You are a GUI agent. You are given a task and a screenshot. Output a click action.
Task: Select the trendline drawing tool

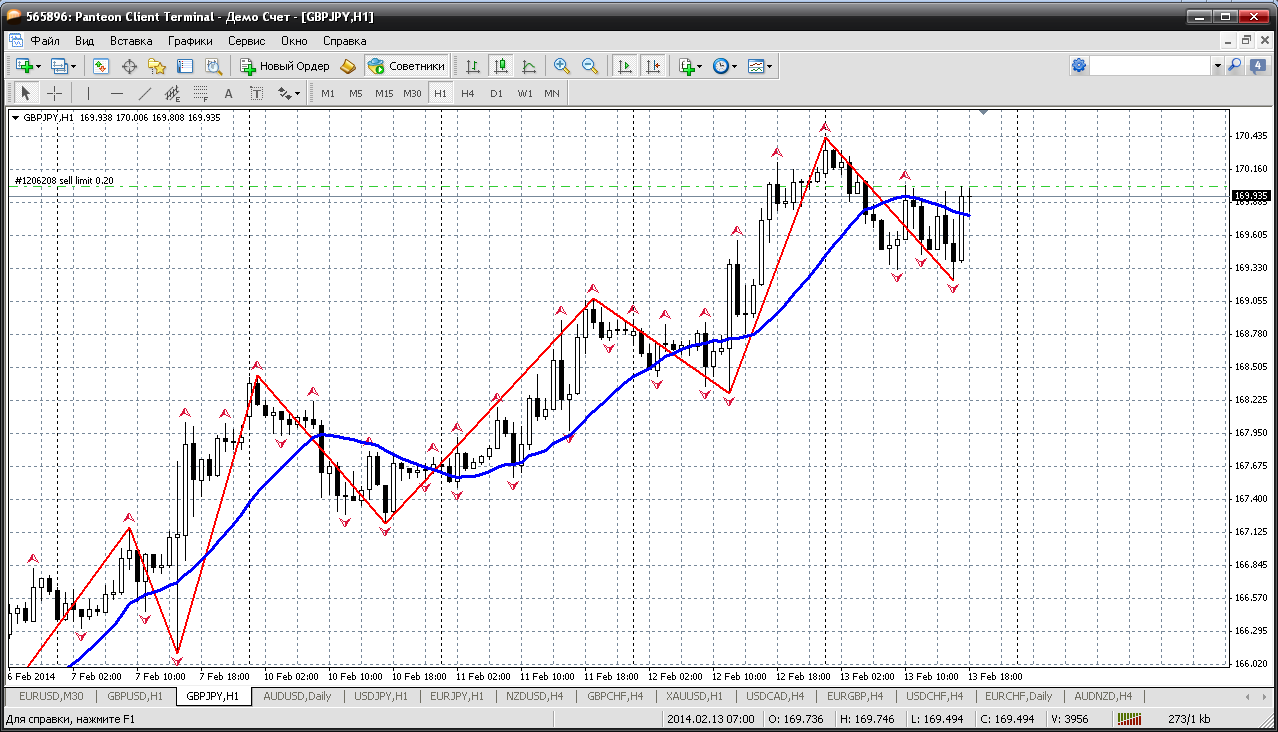tap(144, 93)
